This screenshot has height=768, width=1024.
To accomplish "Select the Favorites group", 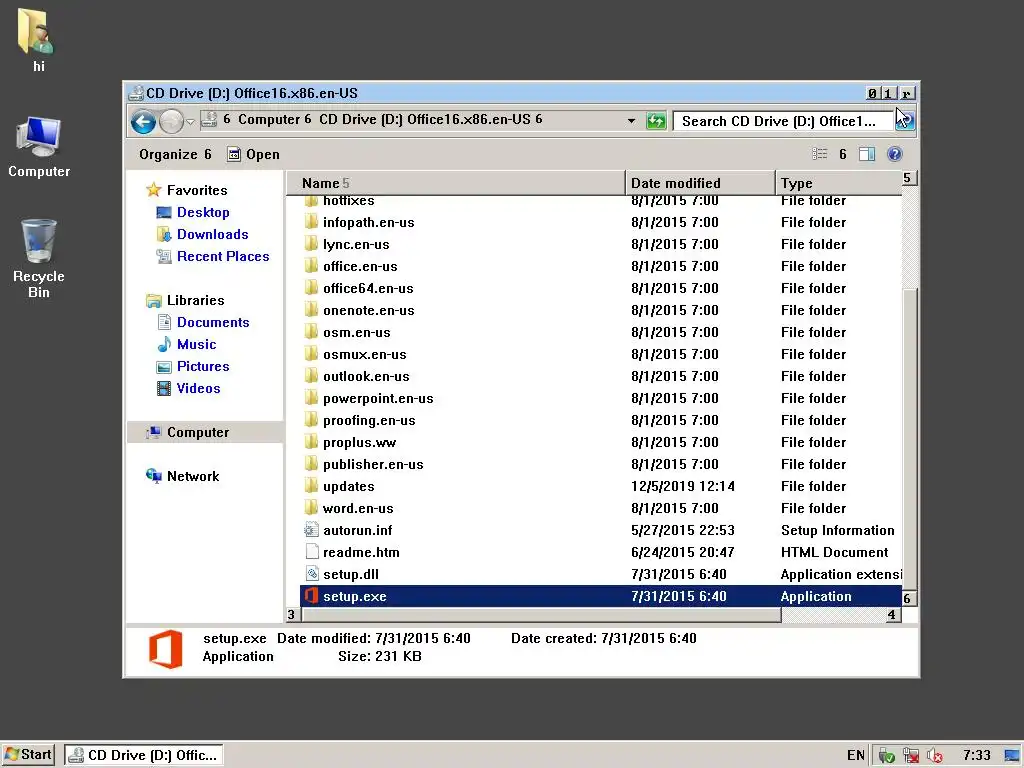I will [187, 190].
